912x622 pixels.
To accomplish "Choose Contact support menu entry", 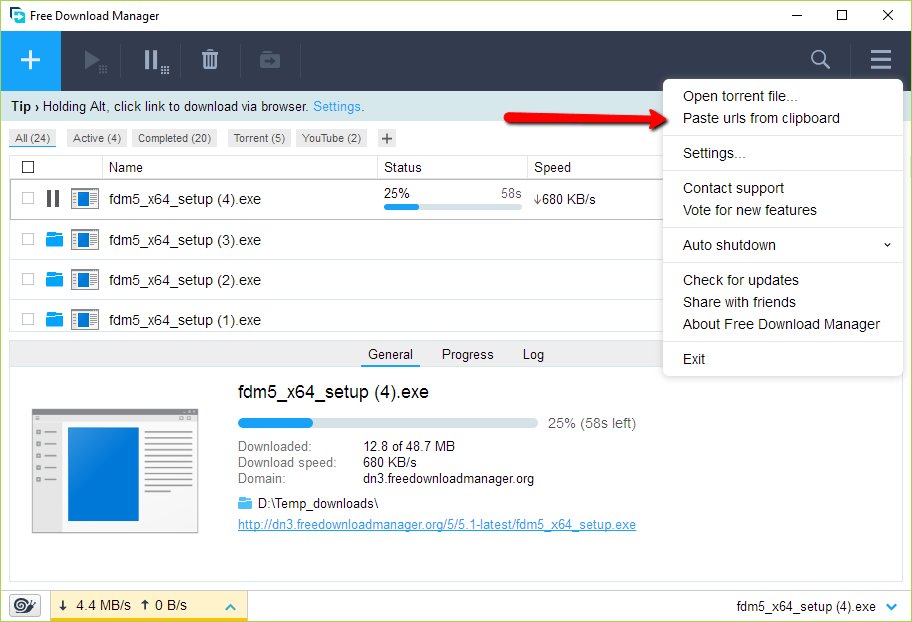I will (x=733, y=188).
